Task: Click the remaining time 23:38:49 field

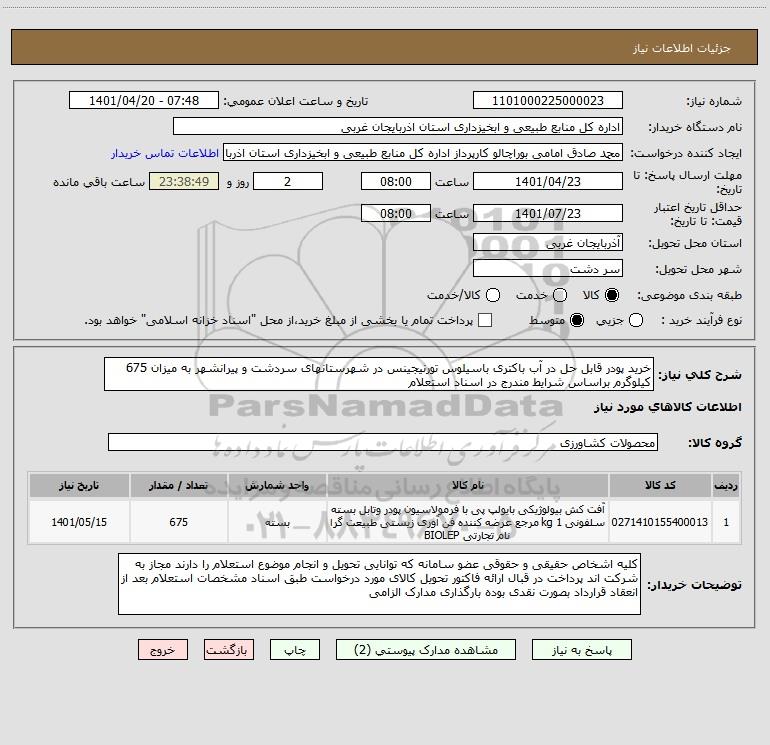Action: pyautogui.click(x=184, y=181)
